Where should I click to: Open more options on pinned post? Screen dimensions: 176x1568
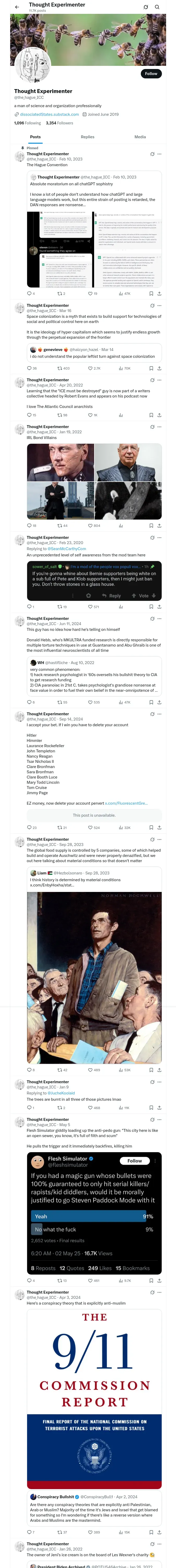click(x=160, y=154)
